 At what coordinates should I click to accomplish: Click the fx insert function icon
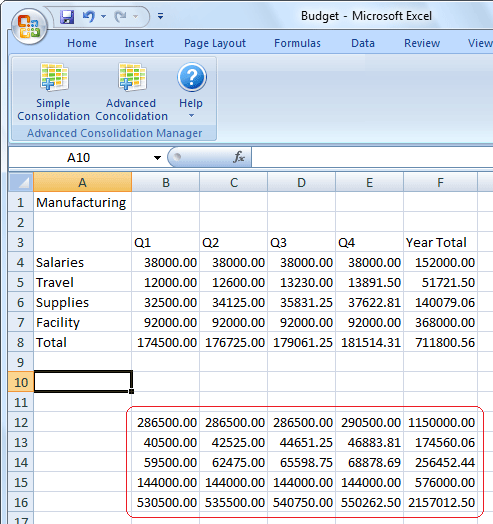point(239,157)
